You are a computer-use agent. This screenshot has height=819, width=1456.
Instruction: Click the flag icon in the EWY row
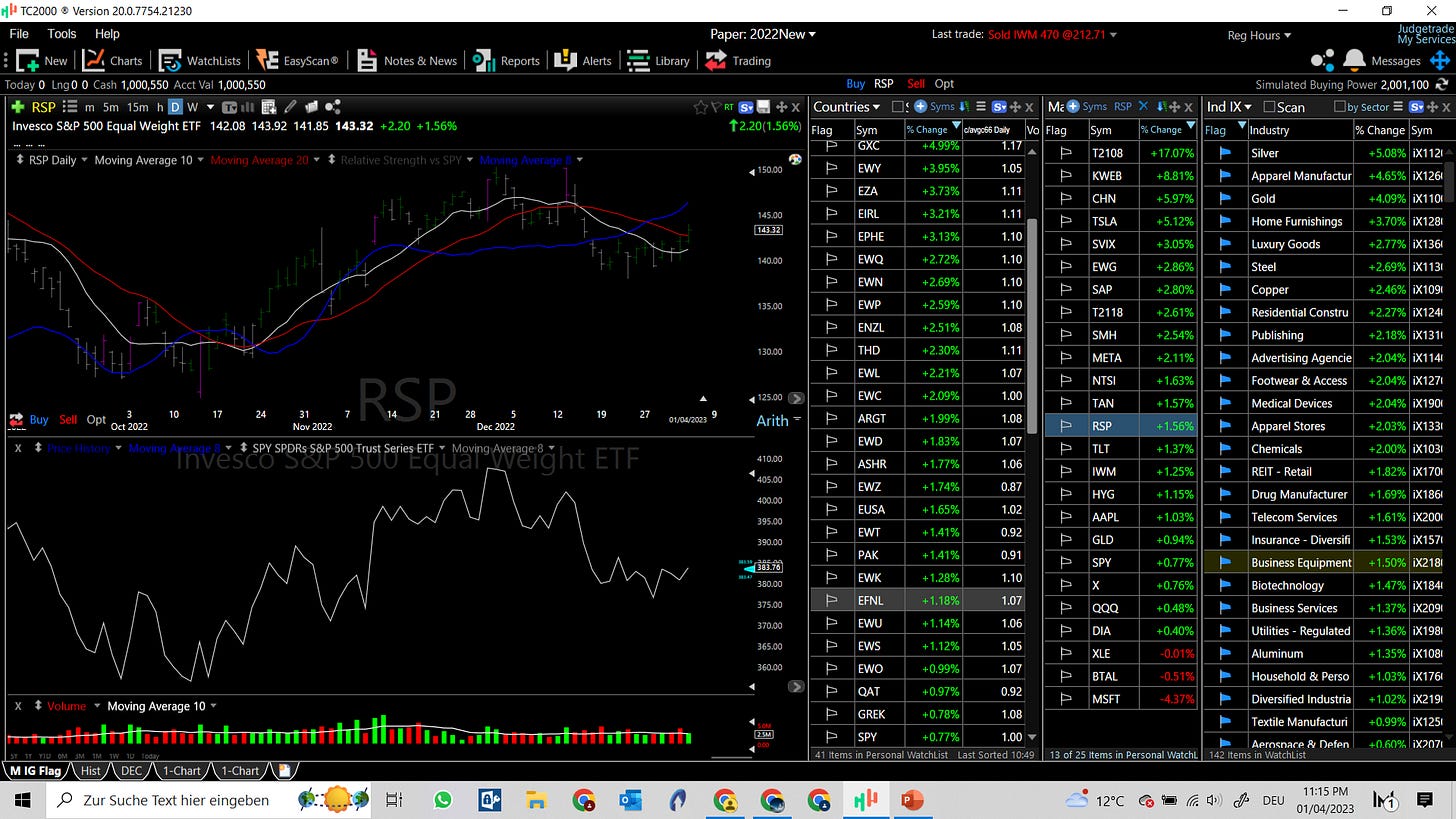click(x=831, y=168)
